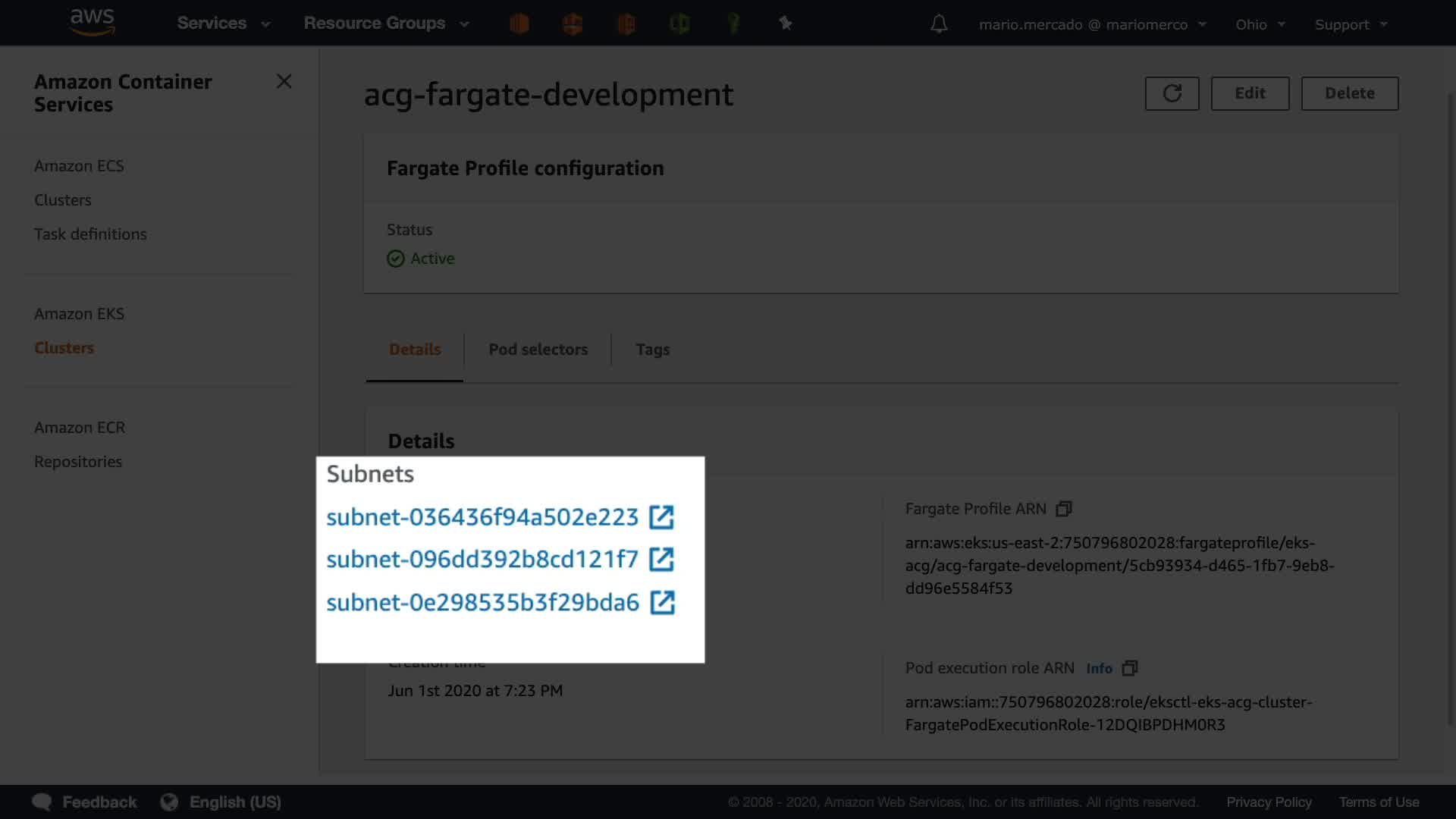Close the Amazon Container Services sidebar

tap(284, 81)
